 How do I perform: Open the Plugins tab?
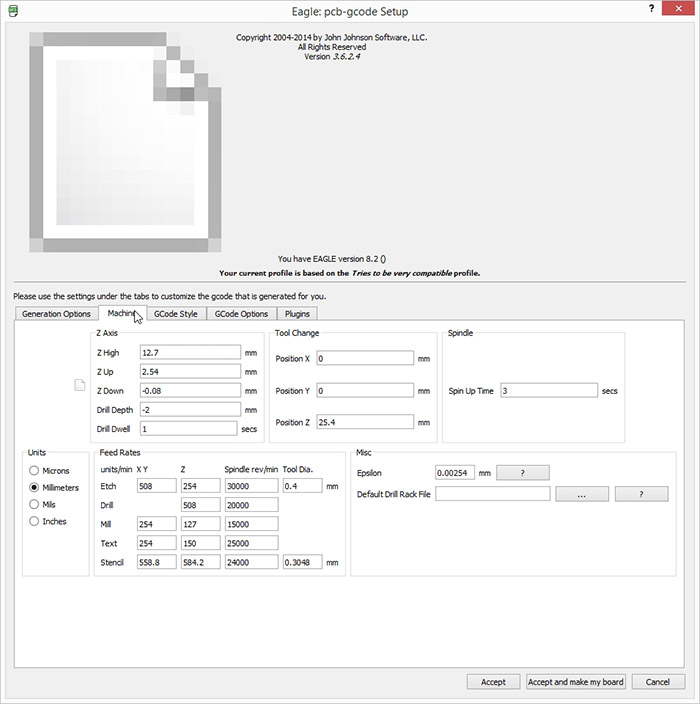(297, 314)
